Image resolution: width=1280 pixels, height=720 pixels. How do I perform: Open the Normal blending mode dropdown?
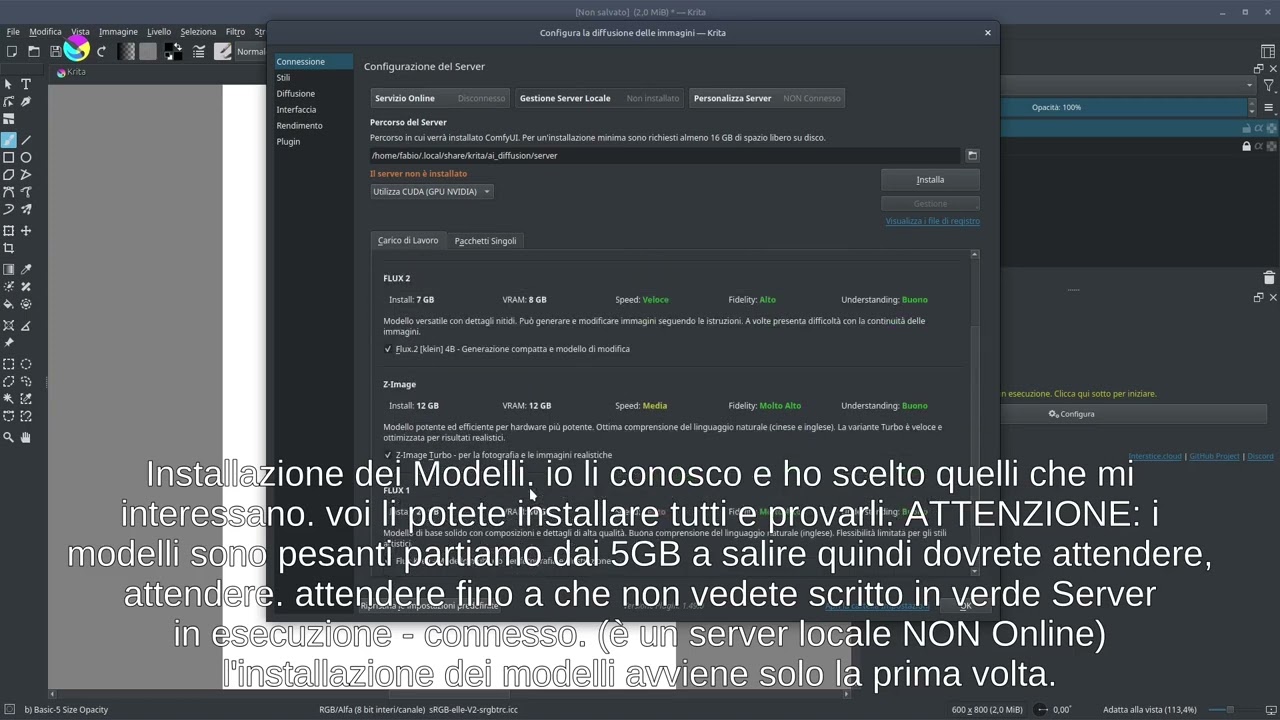point(252,51)
